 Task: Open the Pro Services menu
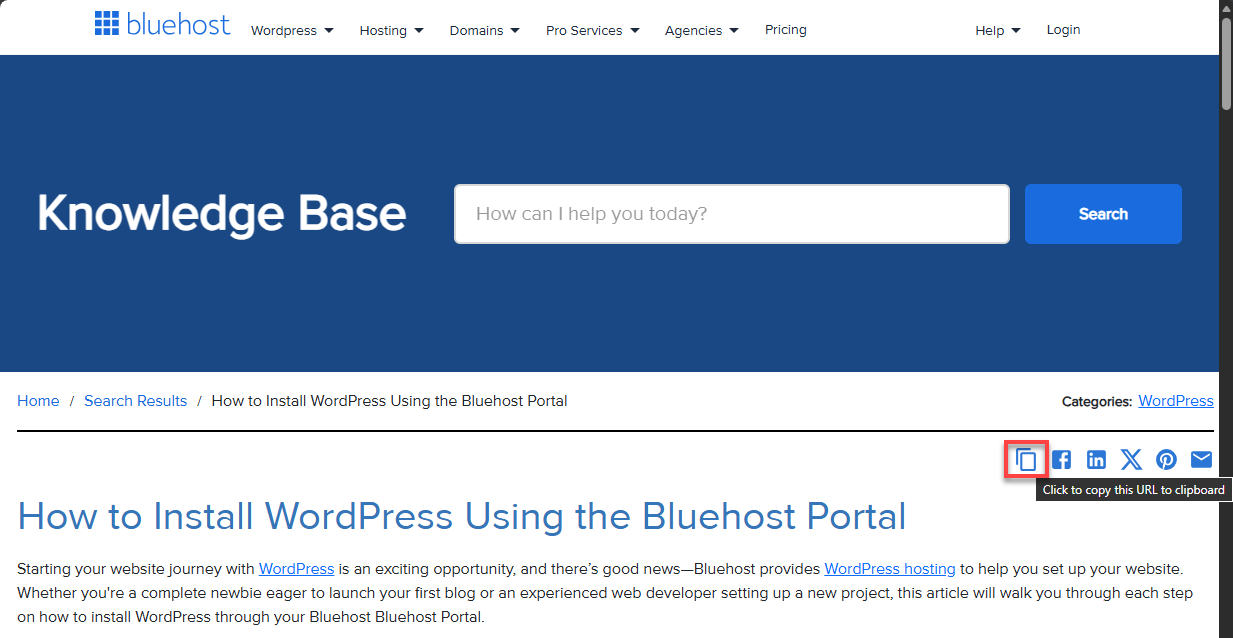[592, 30]
